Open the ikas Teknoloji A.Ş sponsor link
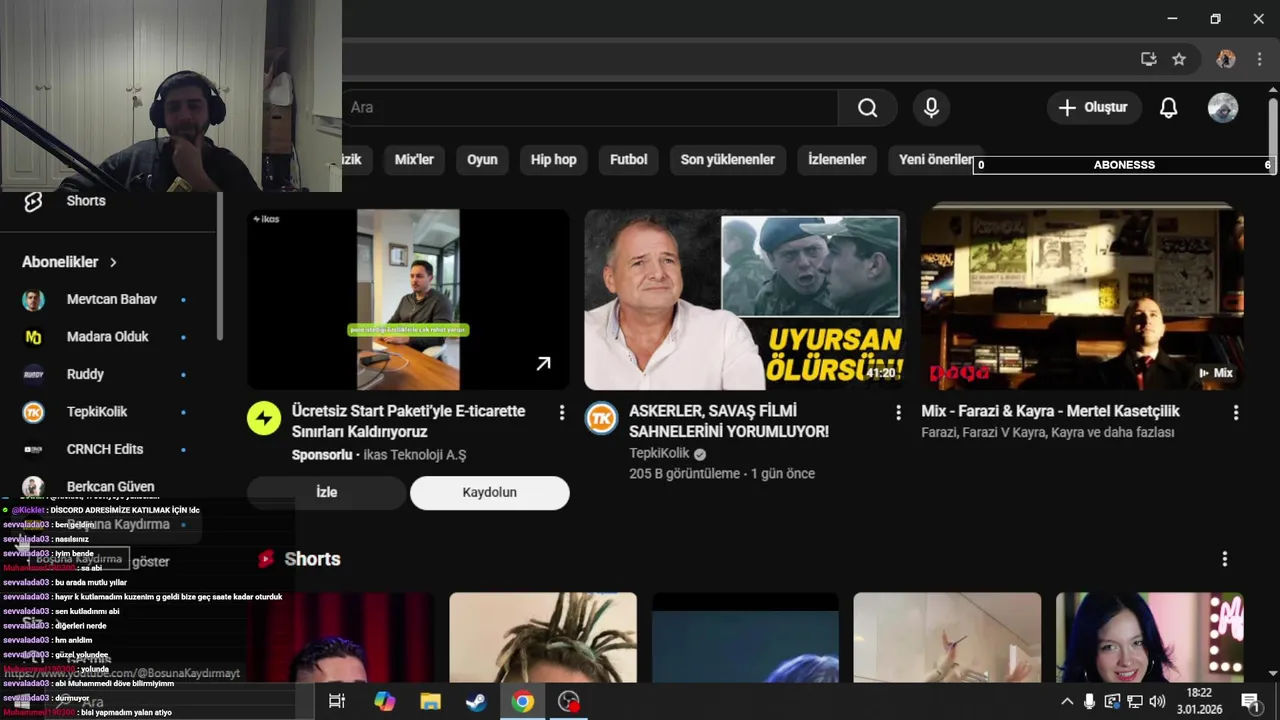1280x720 pixels. point(414,455)
